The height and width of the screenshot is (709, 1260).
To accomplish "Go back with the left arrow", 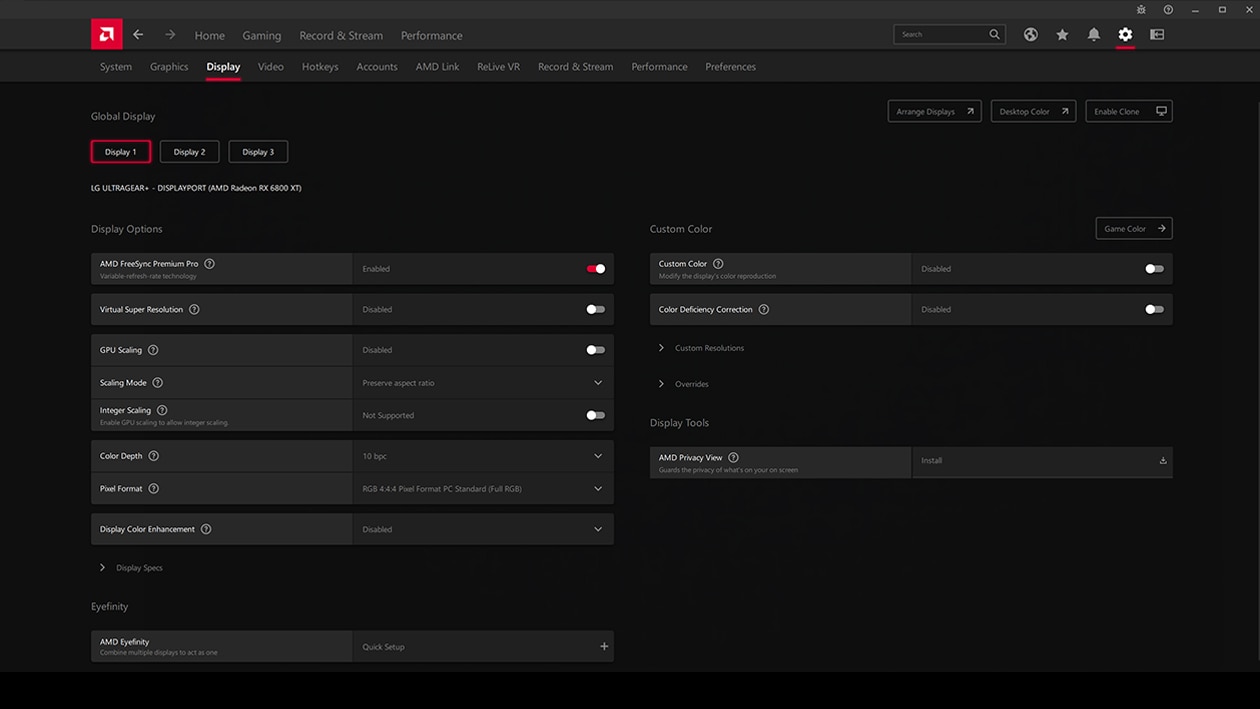I will 138,34.
